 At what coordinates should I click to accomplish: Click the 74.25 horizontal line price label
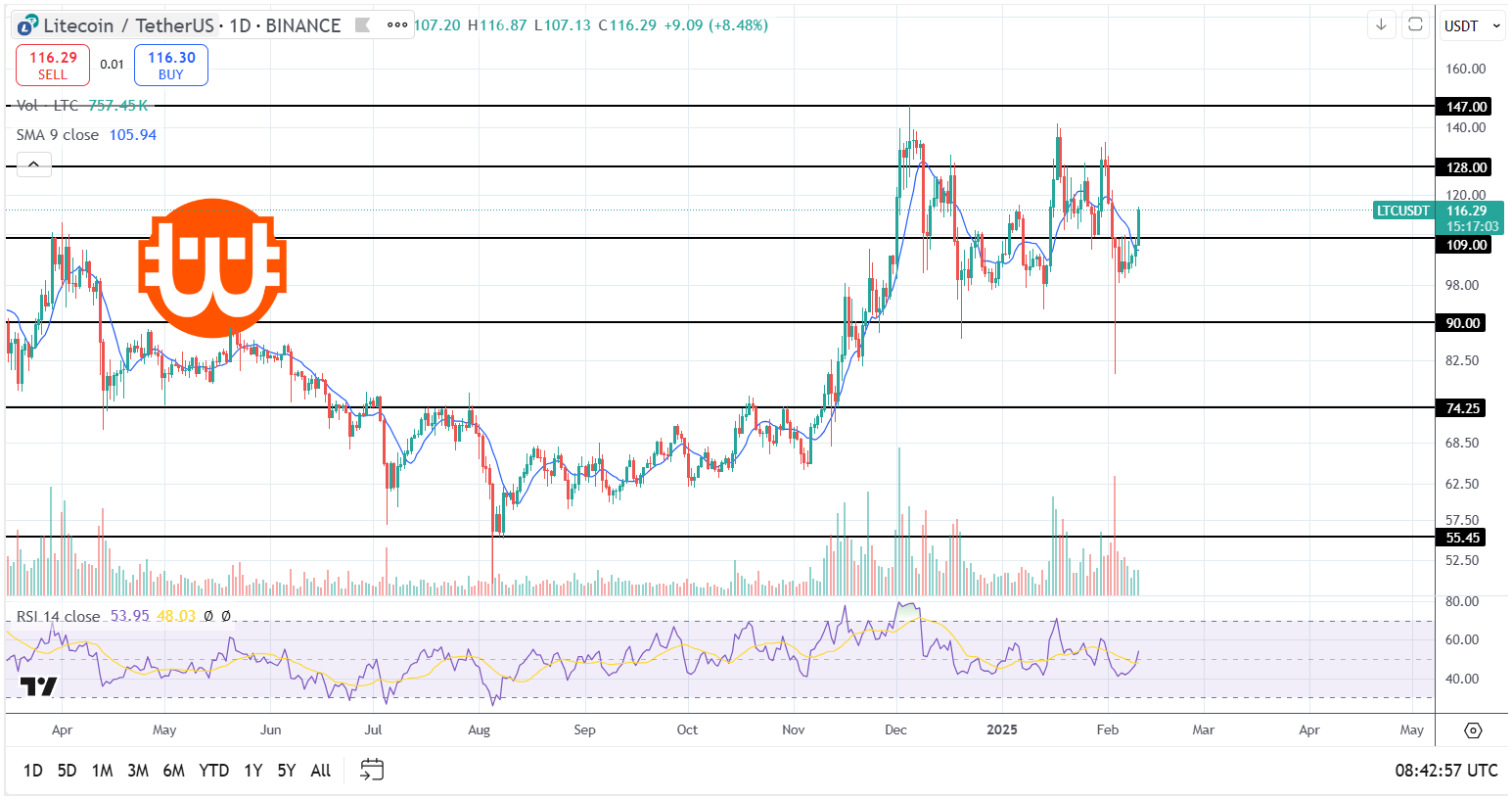point(1459,408)
